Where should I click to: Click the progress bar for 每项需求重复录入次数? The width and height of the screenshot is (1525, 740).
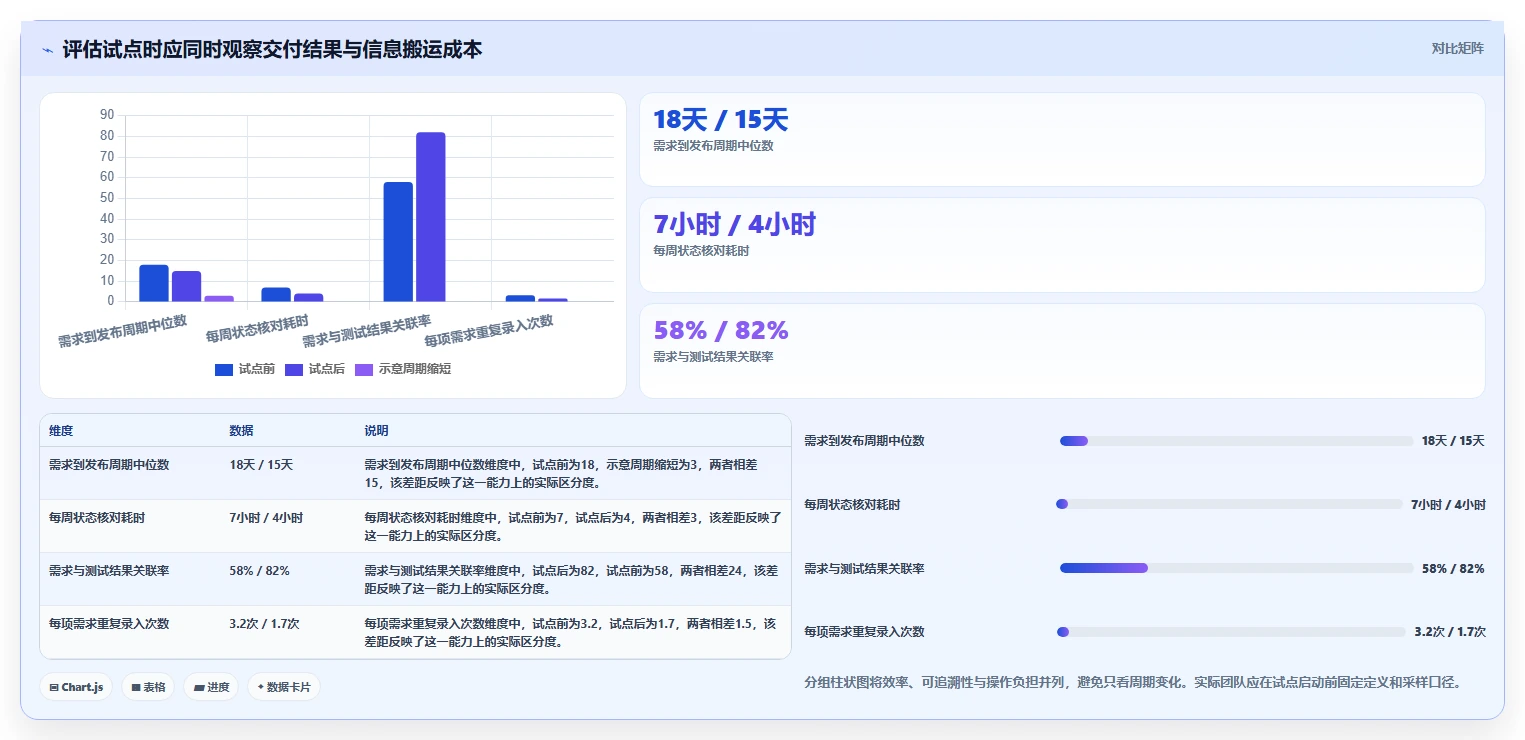click(x=1231, y=632)
